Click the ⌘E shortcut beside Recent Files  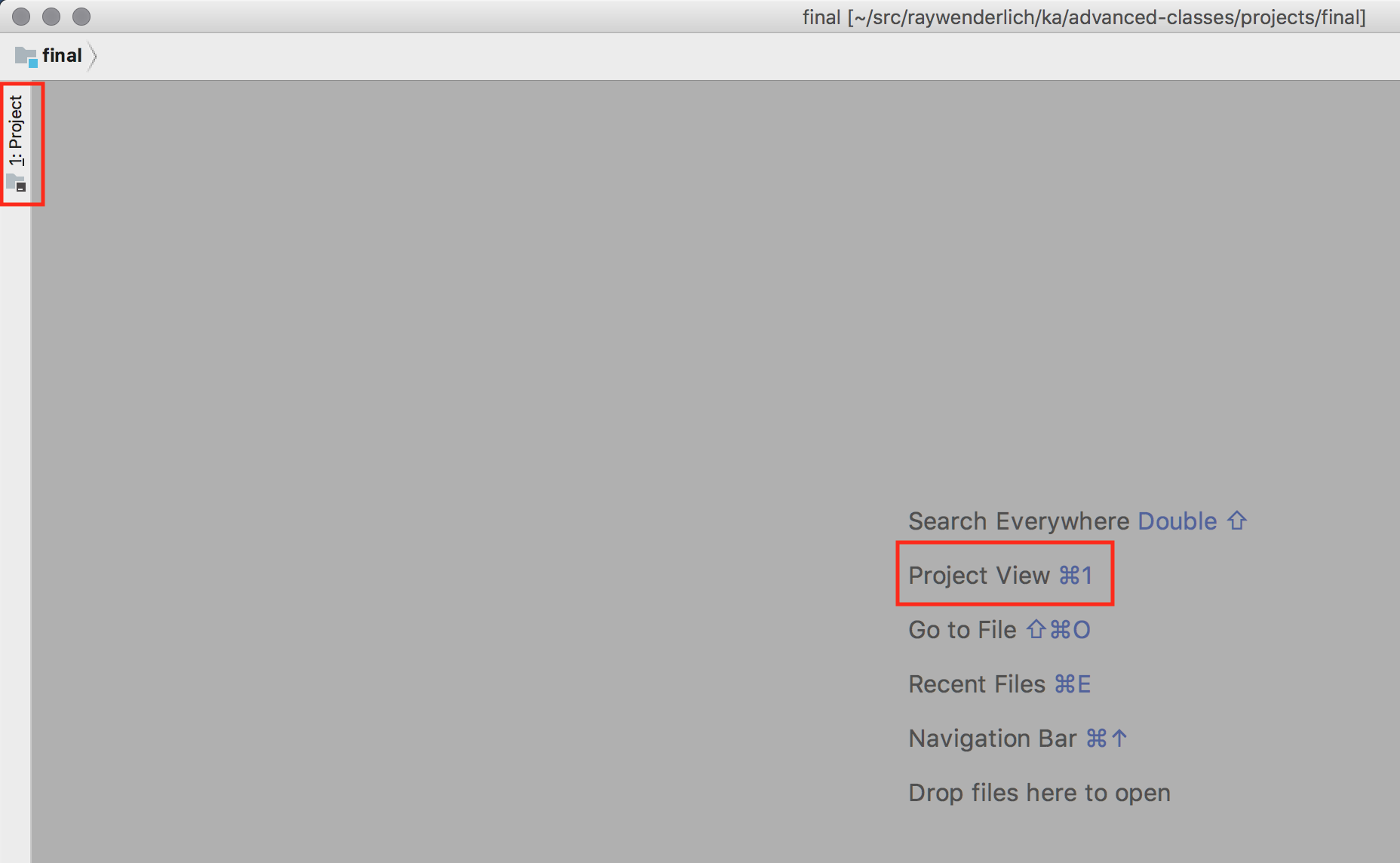coord(1073,684)
